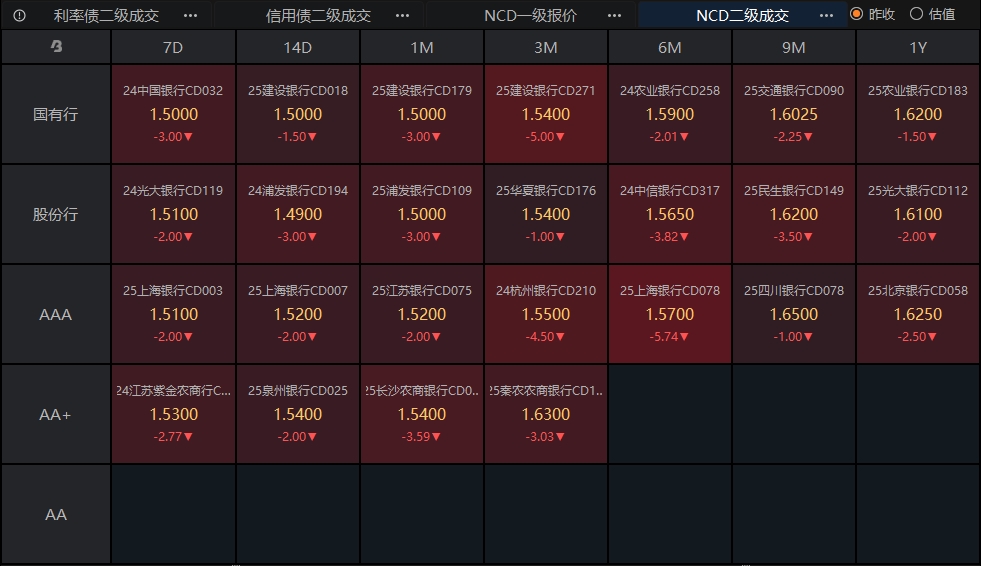Click the 1M column header
Image resolution: width=981 pixels, height=566 pixels.
[x=422, y=48]
